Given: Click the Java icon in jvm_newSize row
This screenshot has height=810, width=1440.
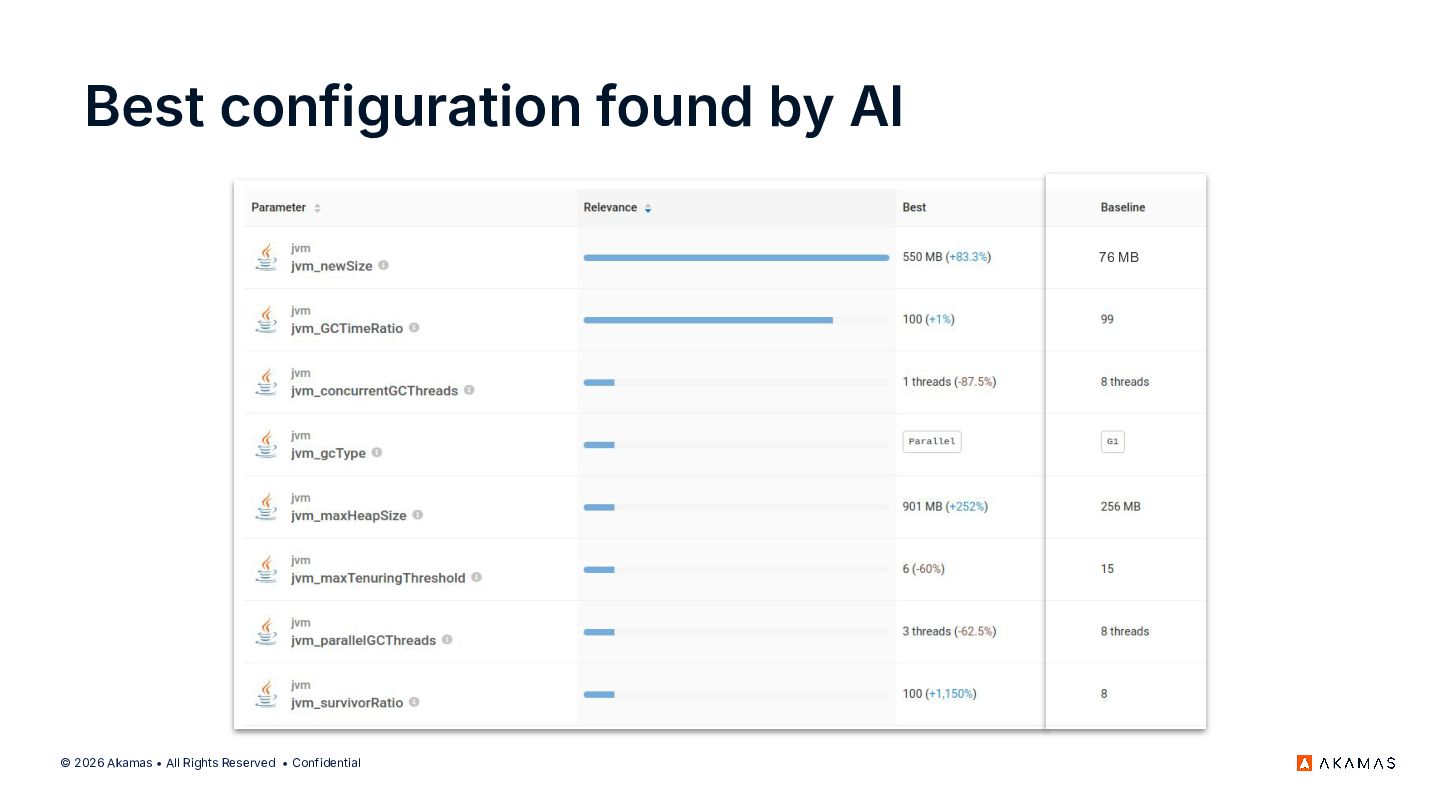Looking at the screenshot, I should [266, 257].
